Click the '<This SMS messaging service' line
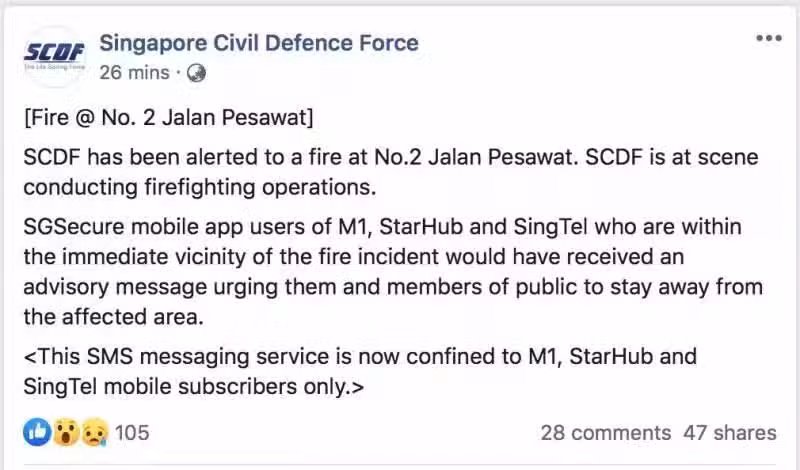 pos(360,356)
